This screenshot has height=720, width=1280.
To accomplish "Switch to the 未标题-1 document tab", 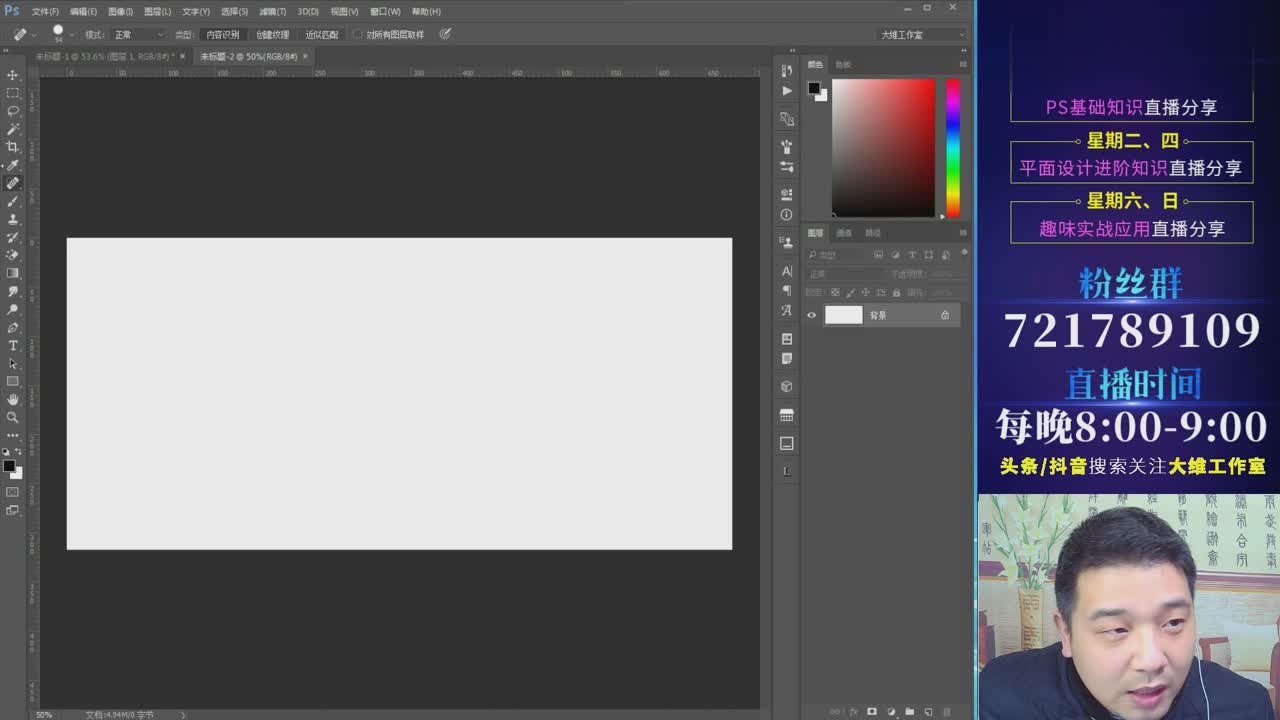I will (104, 57).
